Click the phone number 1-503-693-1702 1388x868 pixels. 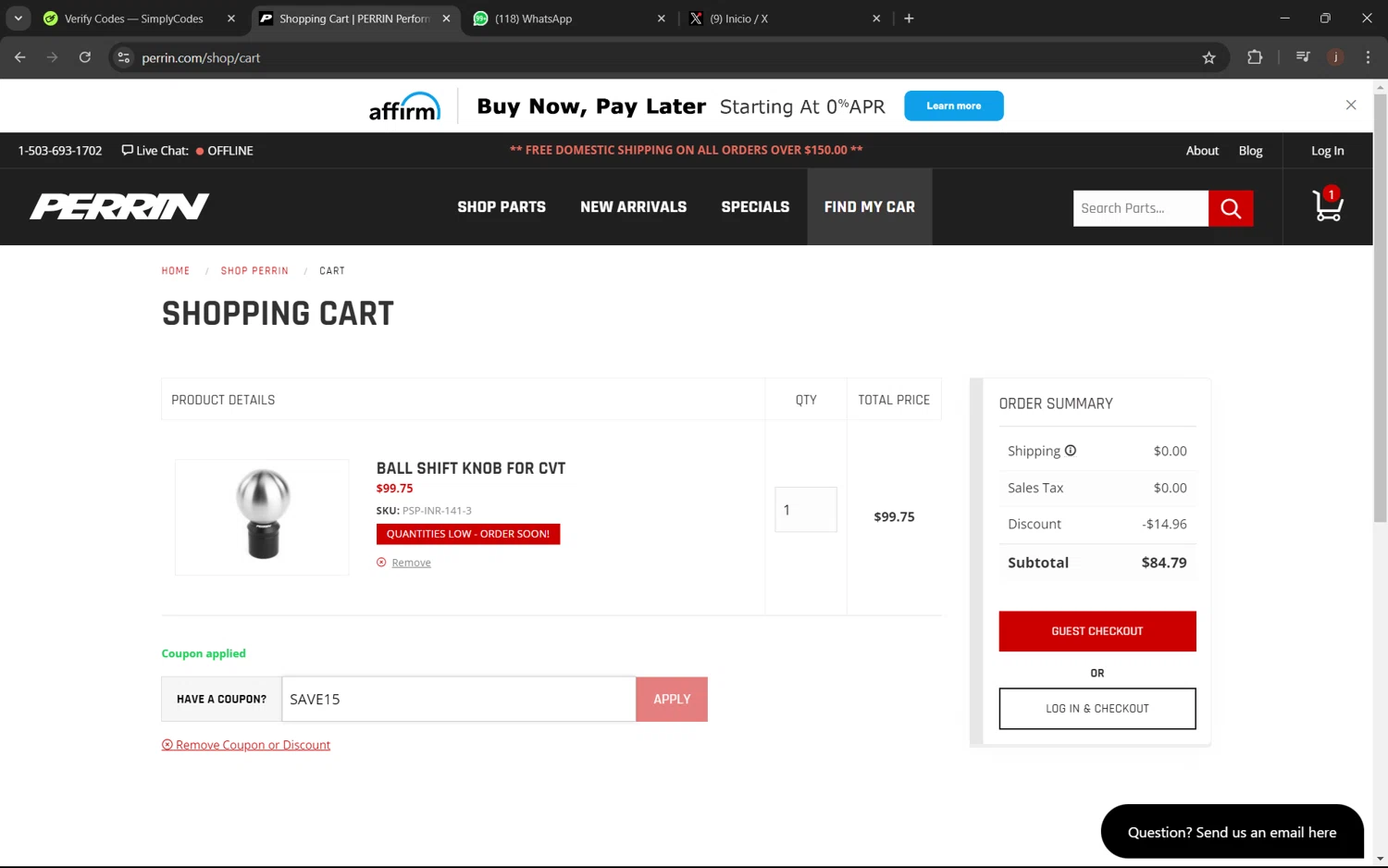pos(60,151)
